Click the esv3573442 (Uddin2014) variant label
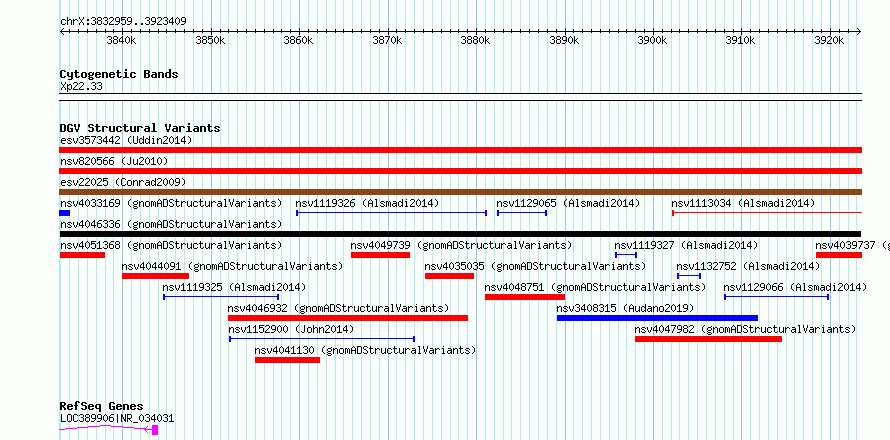The height and width of the screenshot is (440, 890). (x=126, y=140)
